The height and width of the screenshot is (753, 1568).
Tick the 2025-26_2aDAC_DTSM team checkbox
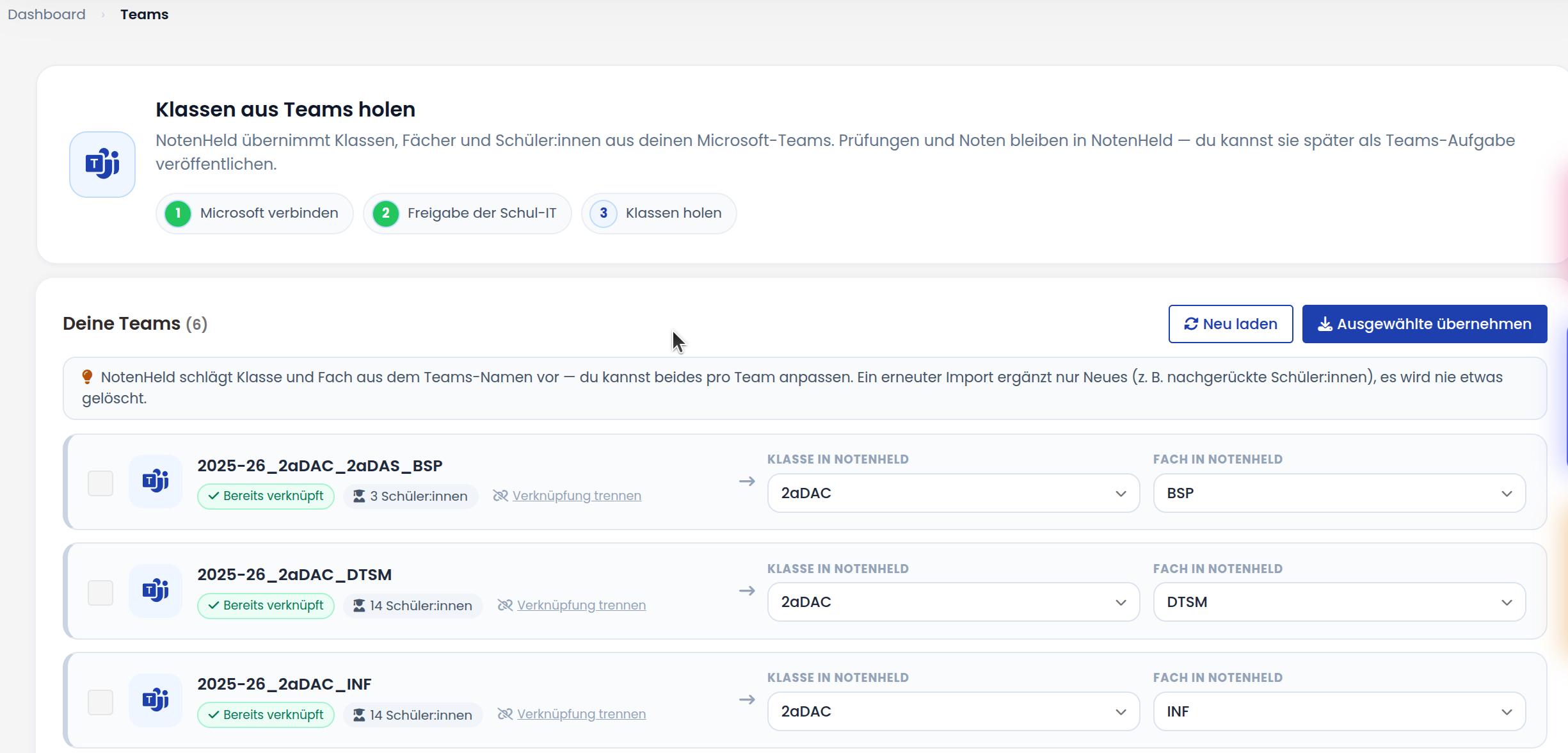[x=100, y=593]
